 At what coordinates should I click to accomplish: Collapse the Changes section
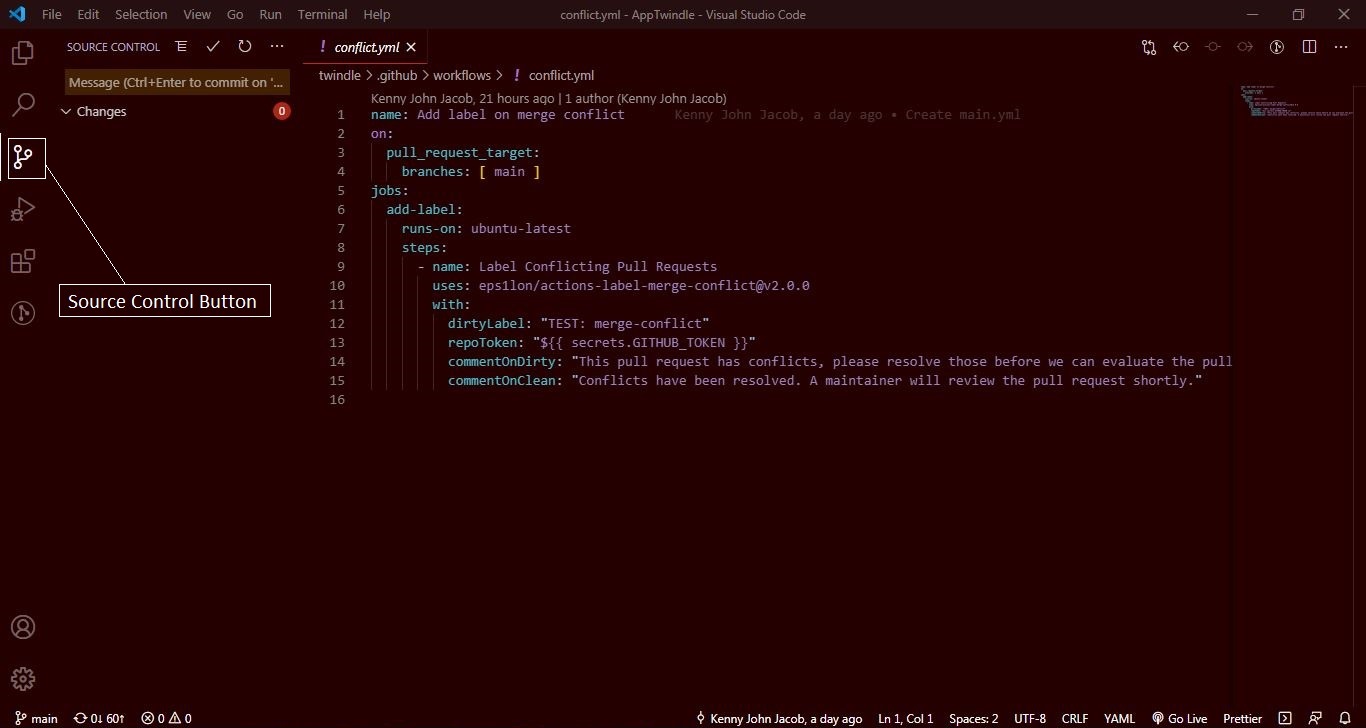pyautogui.click(x=66, y=112)
